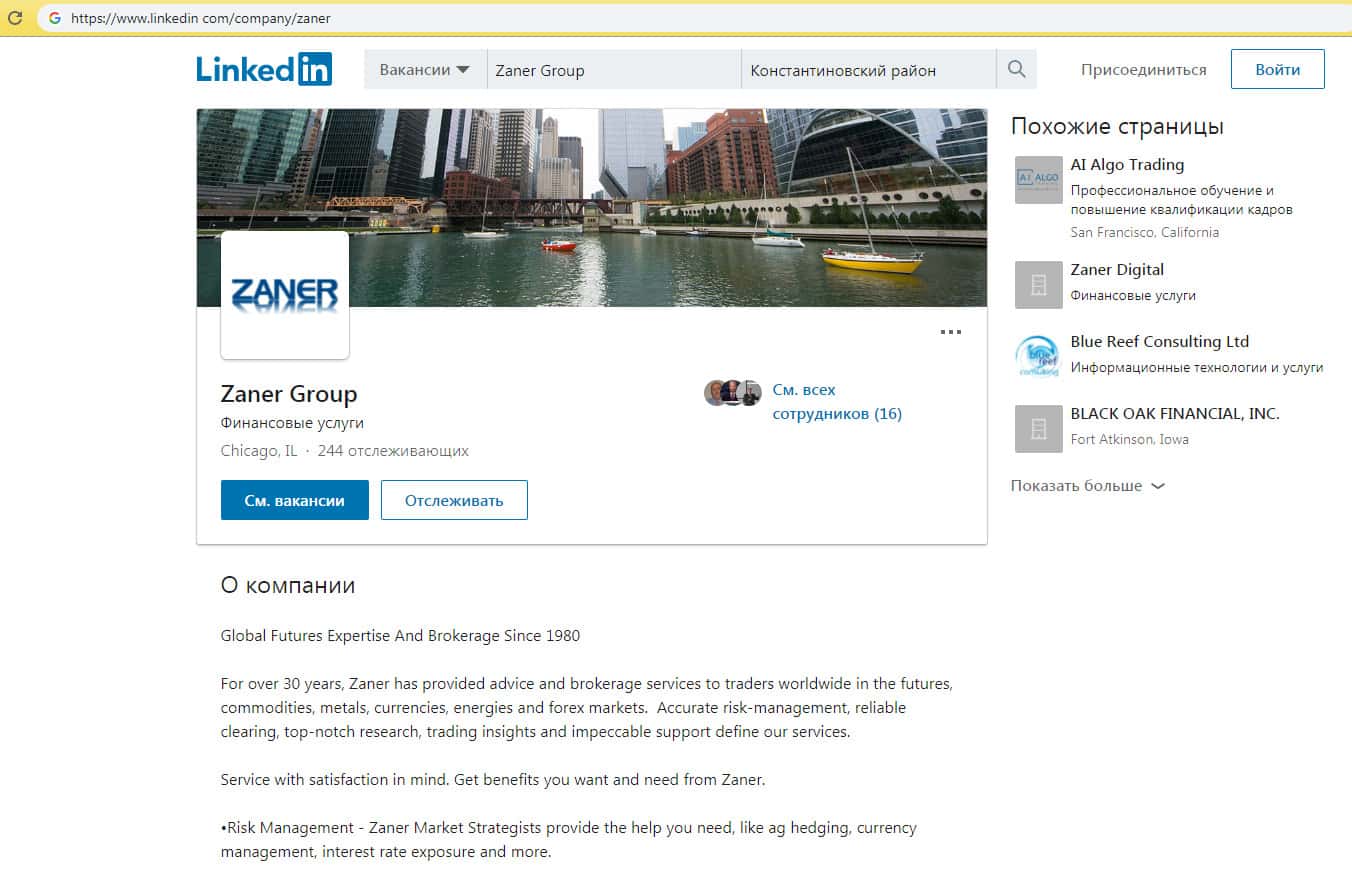Click the location field Константиновский район
1352x891 pixels.
(869, 70)
